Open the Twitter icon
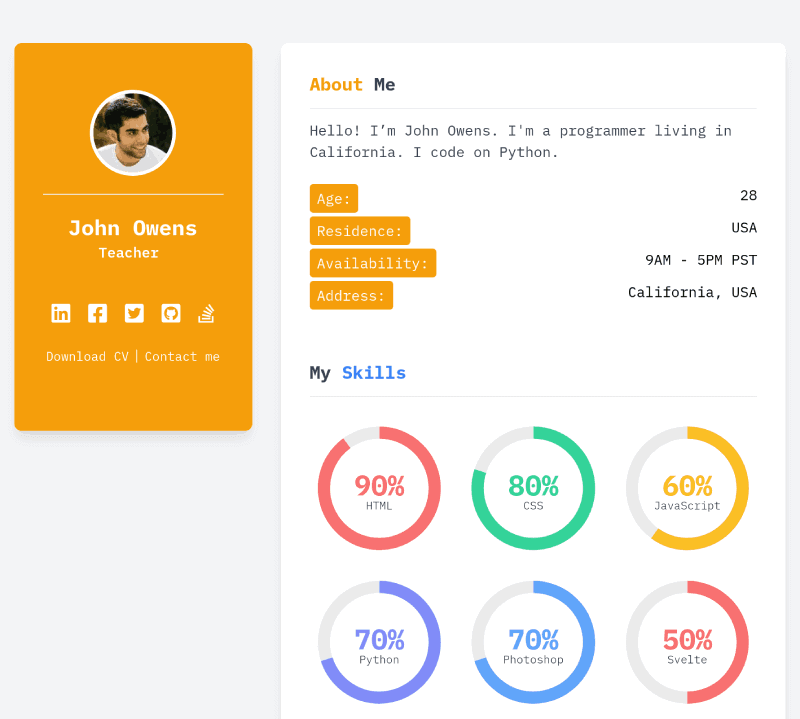The width and height of the screenshot is (800, 719). click(x=134, y=313)
